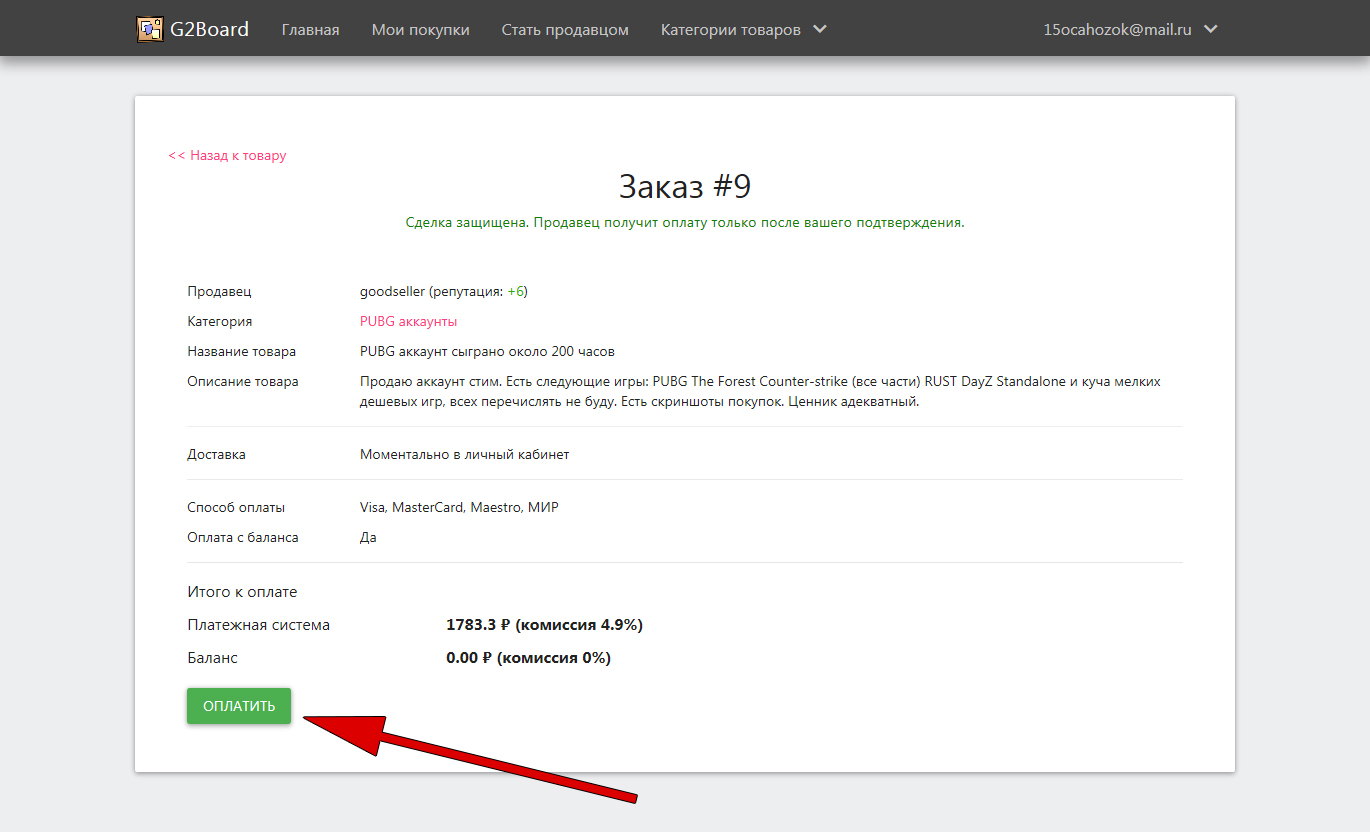Click product title 'PUBG аккаунт сыграно около 200 часов'
The width and height of the screenshot is (1370, 832).
tap(487, 351)
